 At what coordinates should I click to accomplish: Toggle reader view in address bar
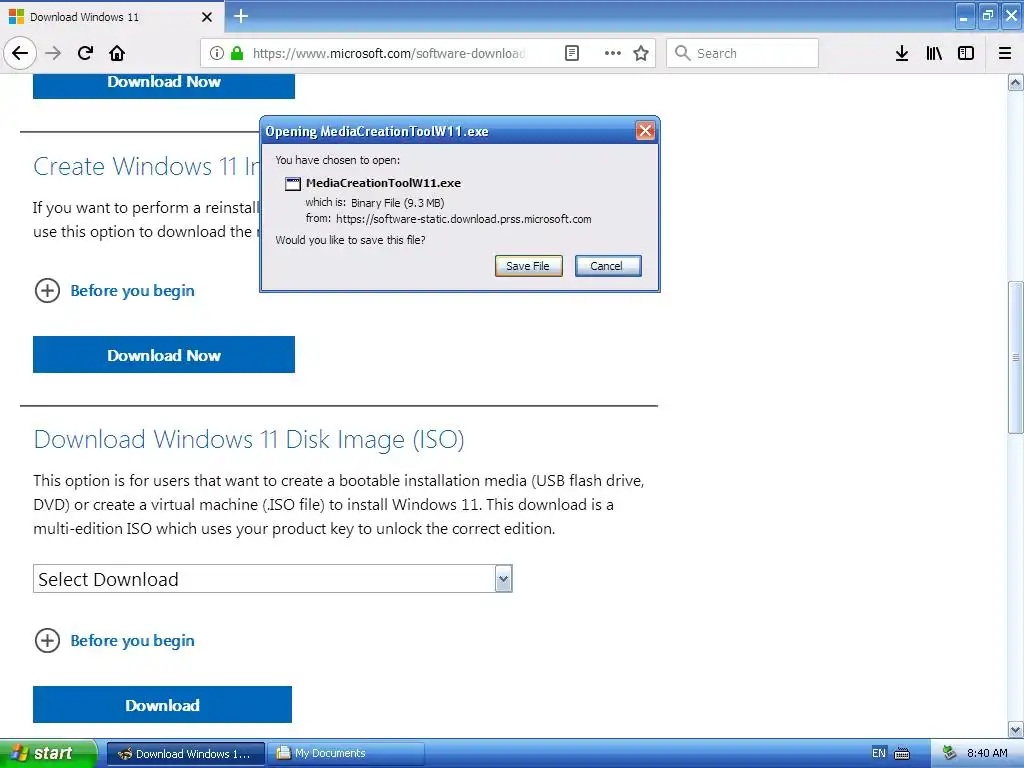pyautogui.click(x=571, y=53)
